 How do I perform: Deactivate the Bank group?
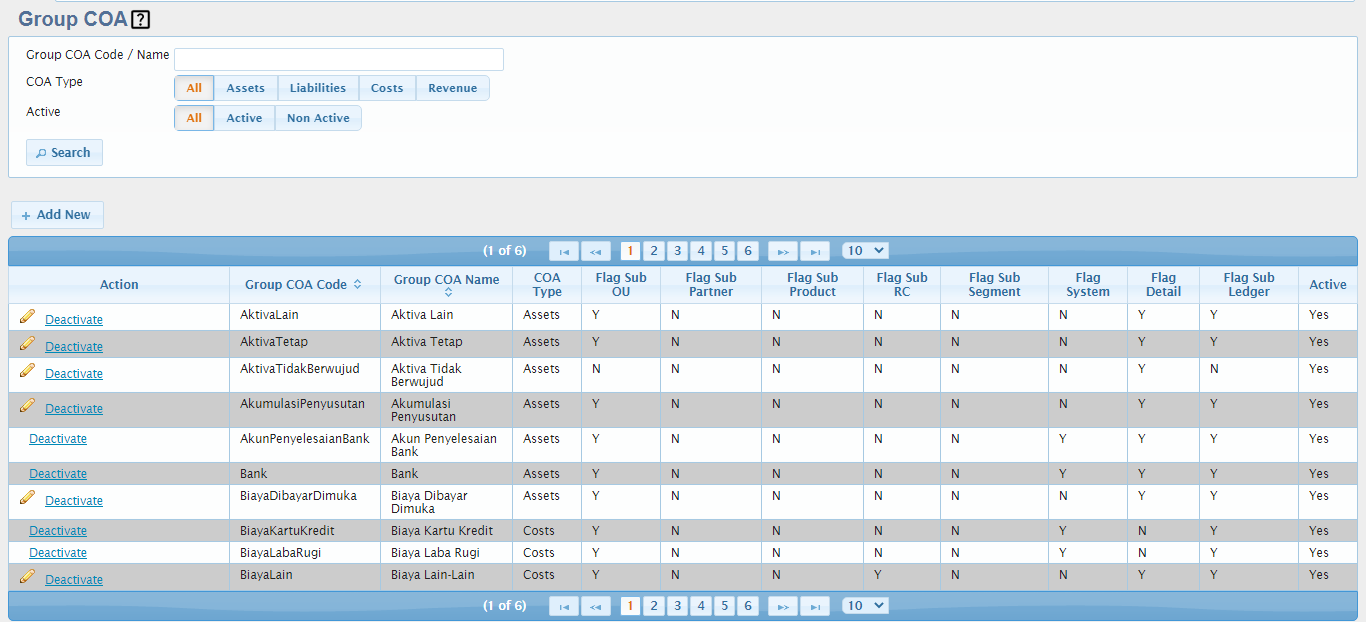coord(58,474)
